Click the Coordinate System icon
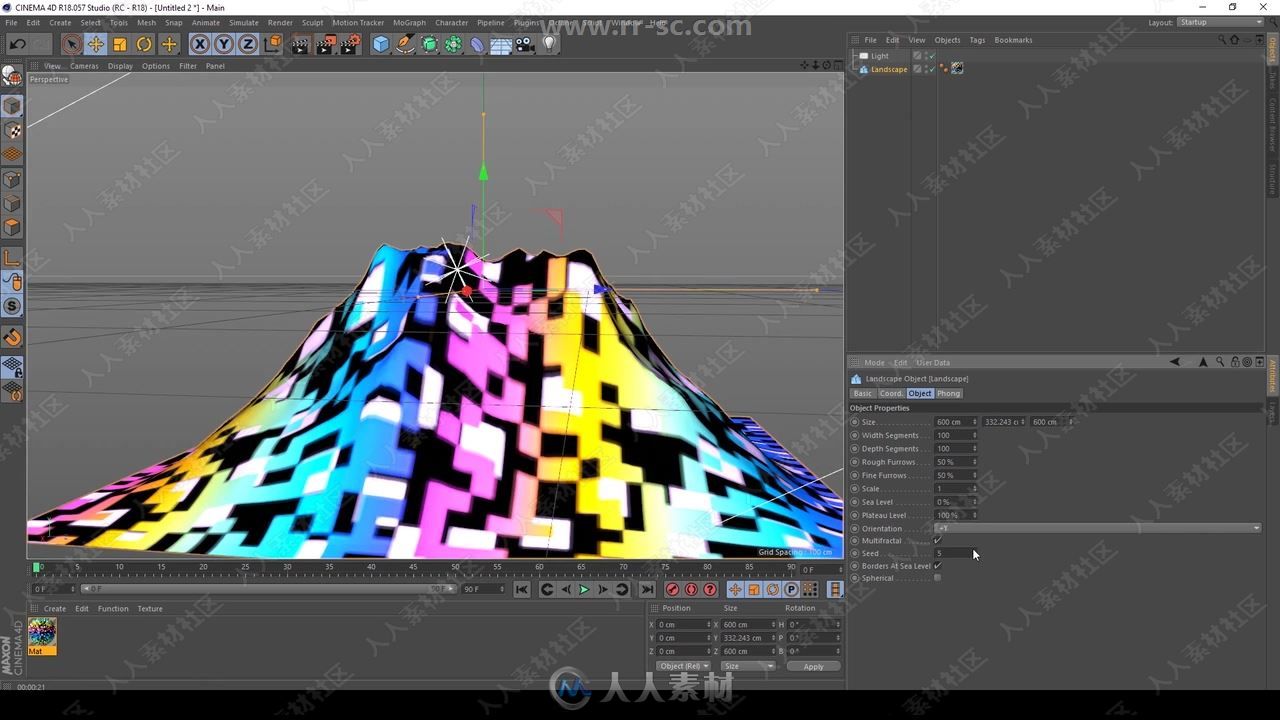The height and width of the screenshot is (720, 1280). coord(273,44)
